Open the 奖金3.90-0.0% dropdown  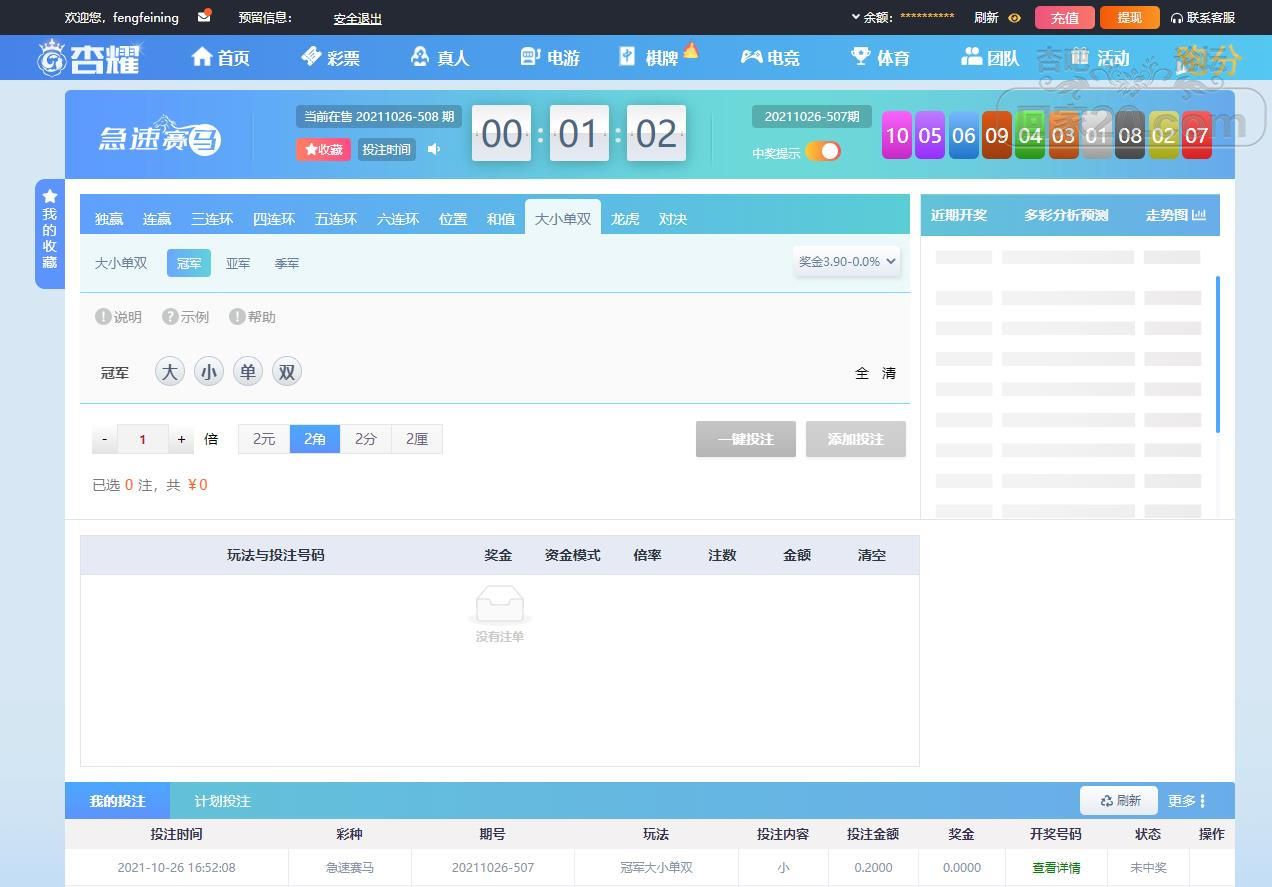[847, 262]
